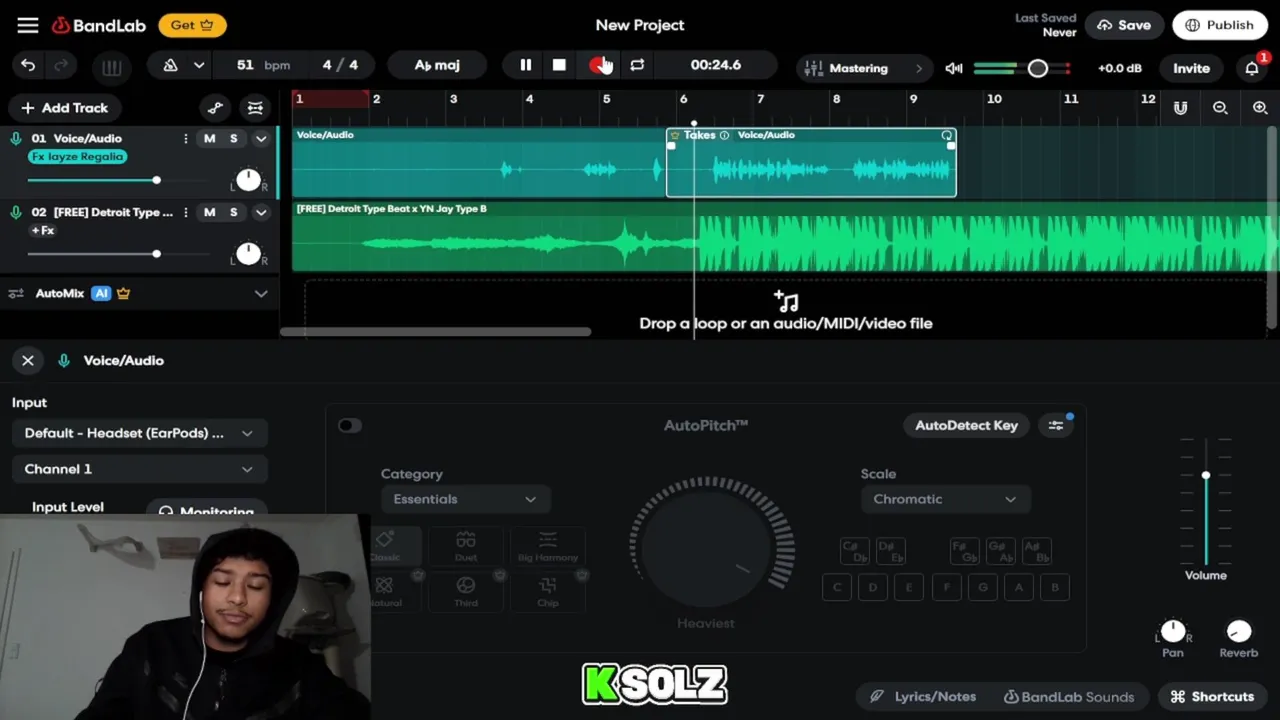Solo the 01 Voice/Audio track
The width and height of the screenshot is (1280, 720).
[234, 138]
